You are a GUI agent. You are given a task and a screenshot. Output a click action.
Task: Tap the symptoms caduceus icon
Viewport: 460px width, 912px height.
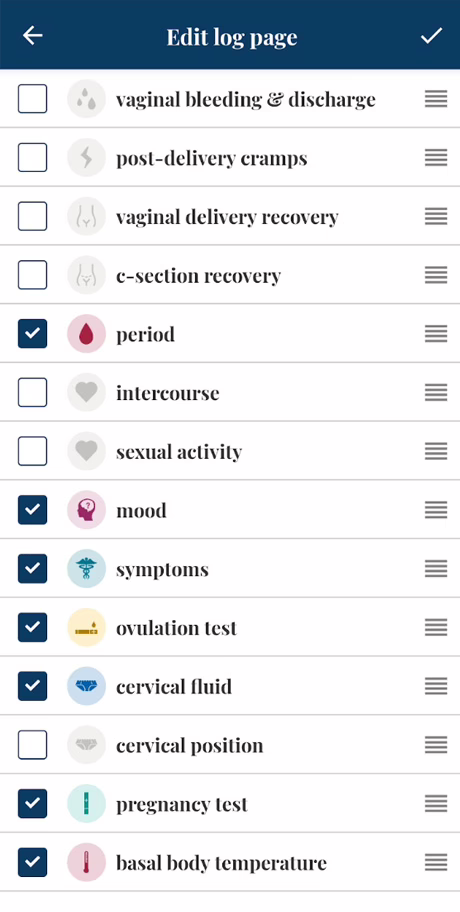[87, 569]
